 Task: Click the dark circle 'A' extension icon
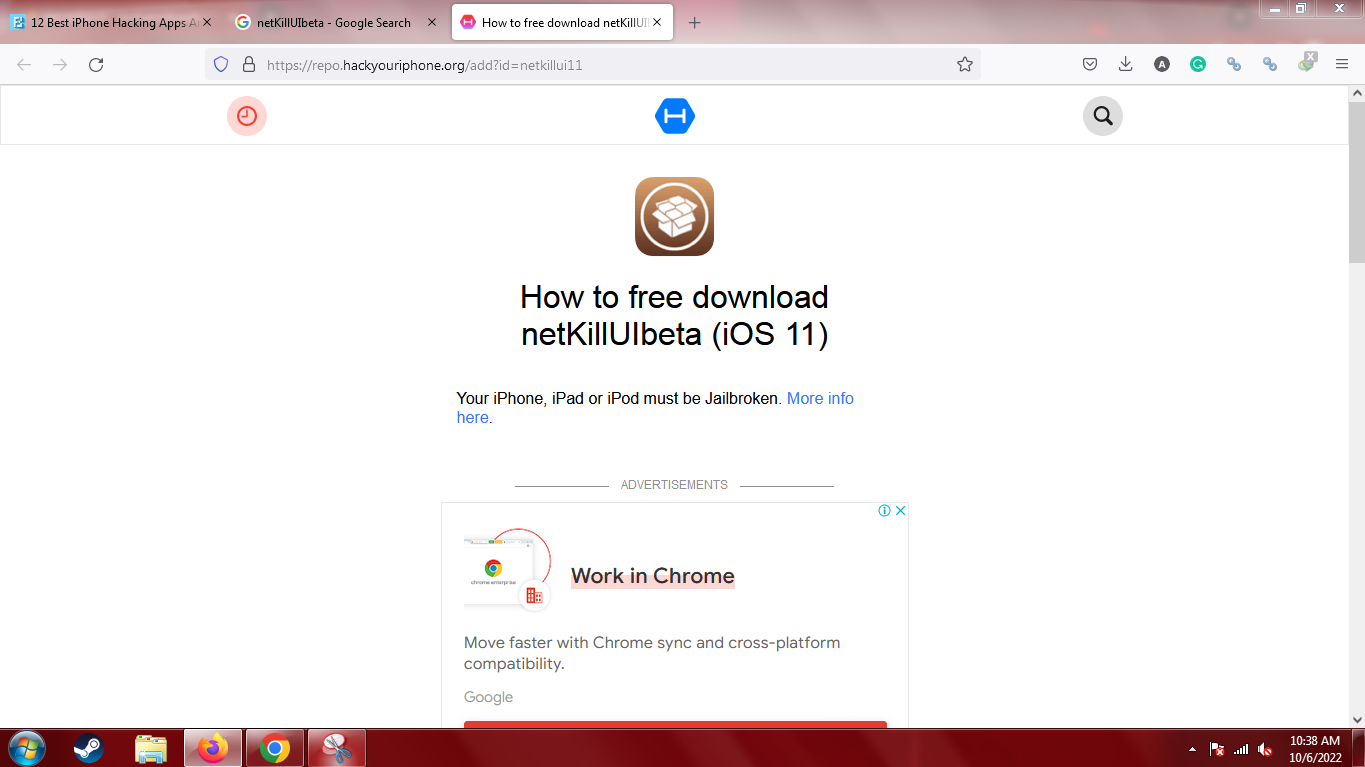pyautogui.click(x=1161, y=64)
